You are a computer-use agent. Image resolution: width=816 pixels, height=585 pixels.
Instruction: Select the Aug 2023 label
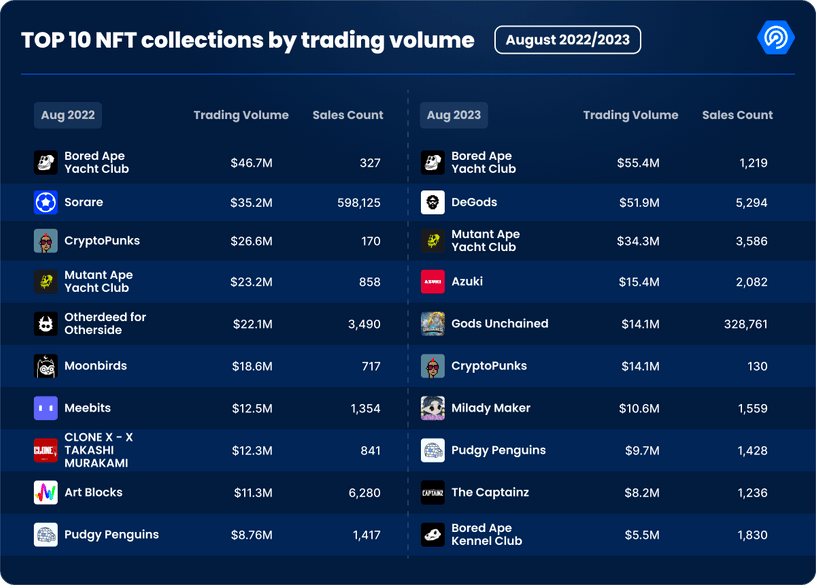click(x=454, y=115)
